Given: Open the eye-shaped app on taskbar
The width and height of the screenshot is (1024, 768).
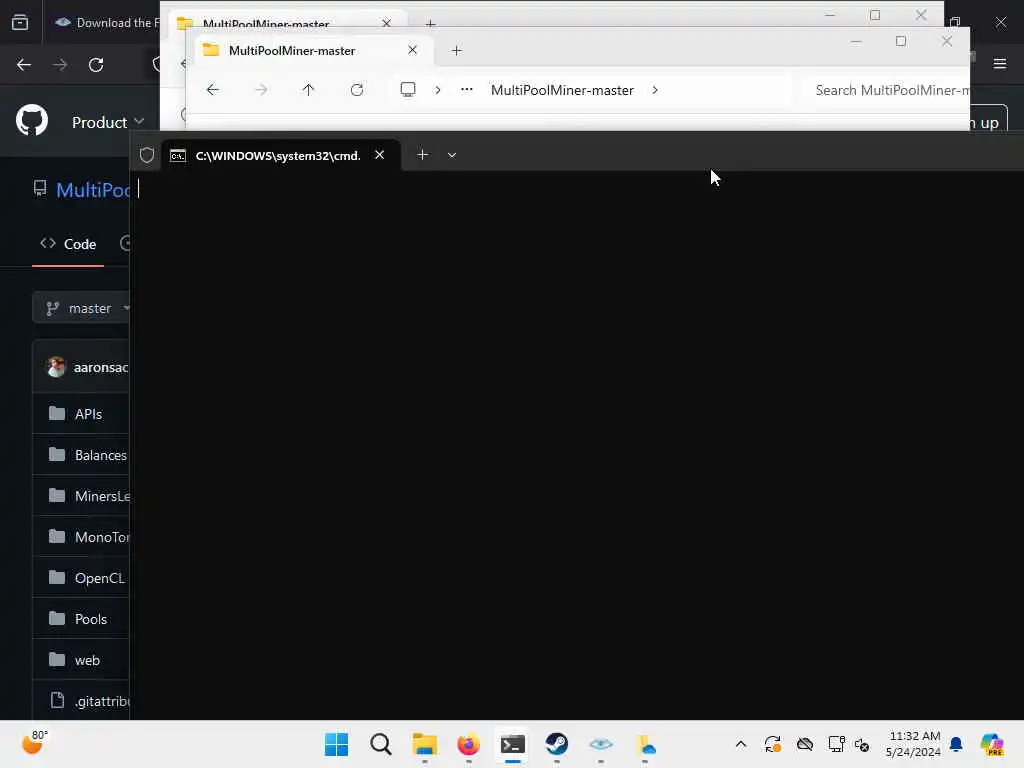Looking at the screenshot, I should [x=601, y=744].
